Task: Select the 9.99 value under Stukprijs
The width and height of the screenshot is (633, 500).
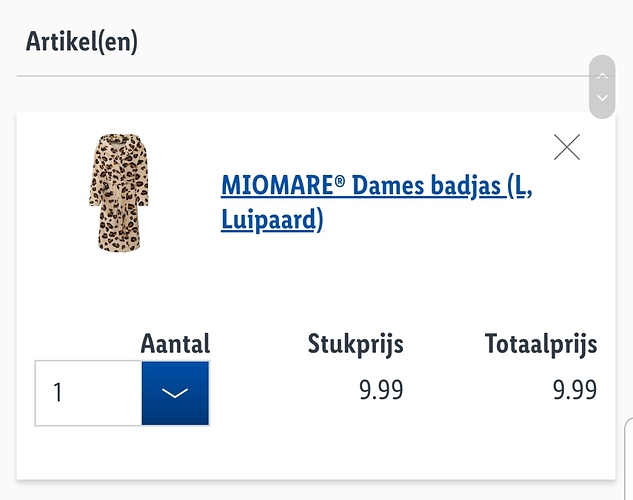Action: tap(381, 390)
